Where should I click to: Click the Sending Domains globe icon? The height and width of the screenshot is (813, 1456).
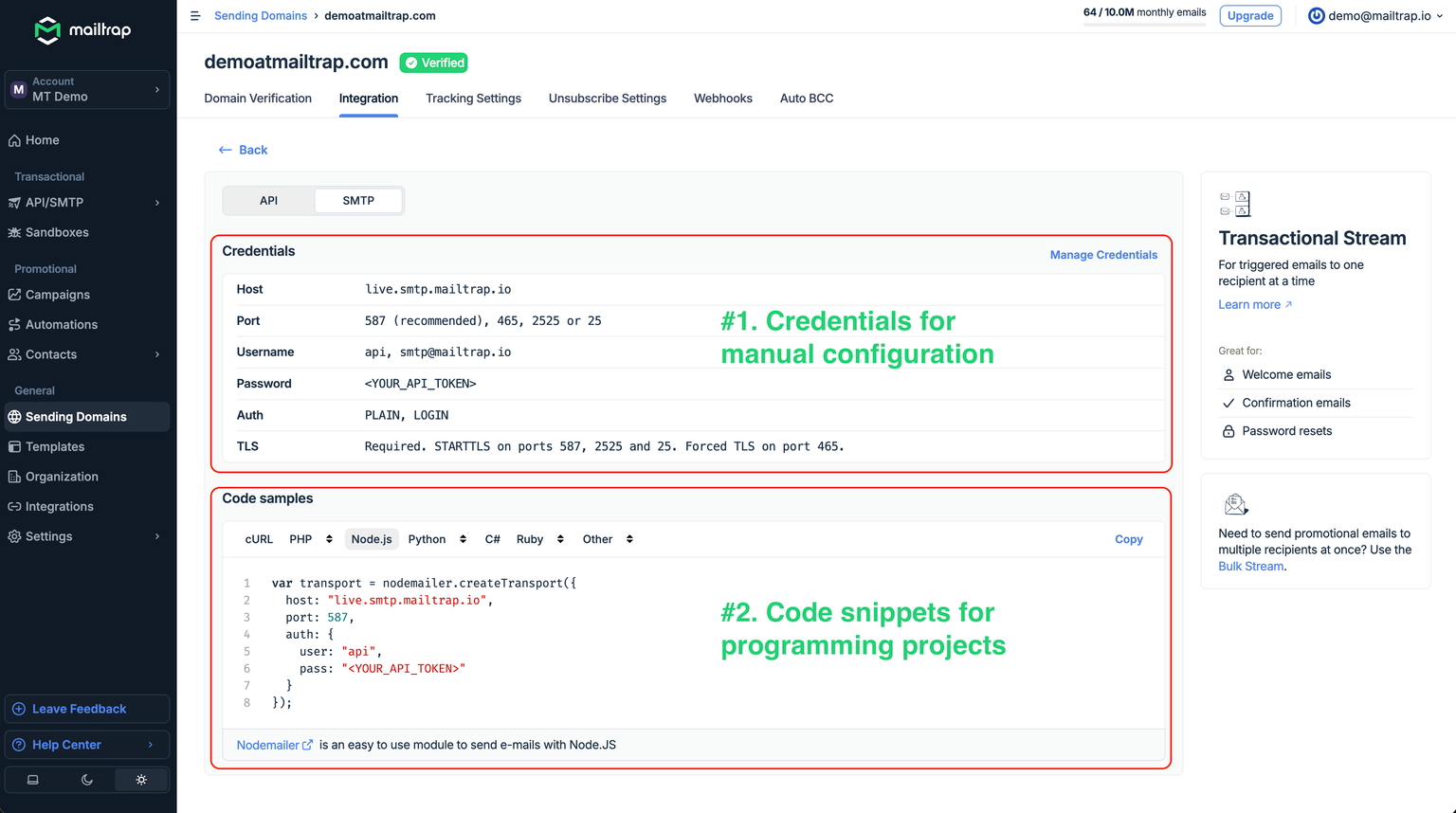click(14, 417)
